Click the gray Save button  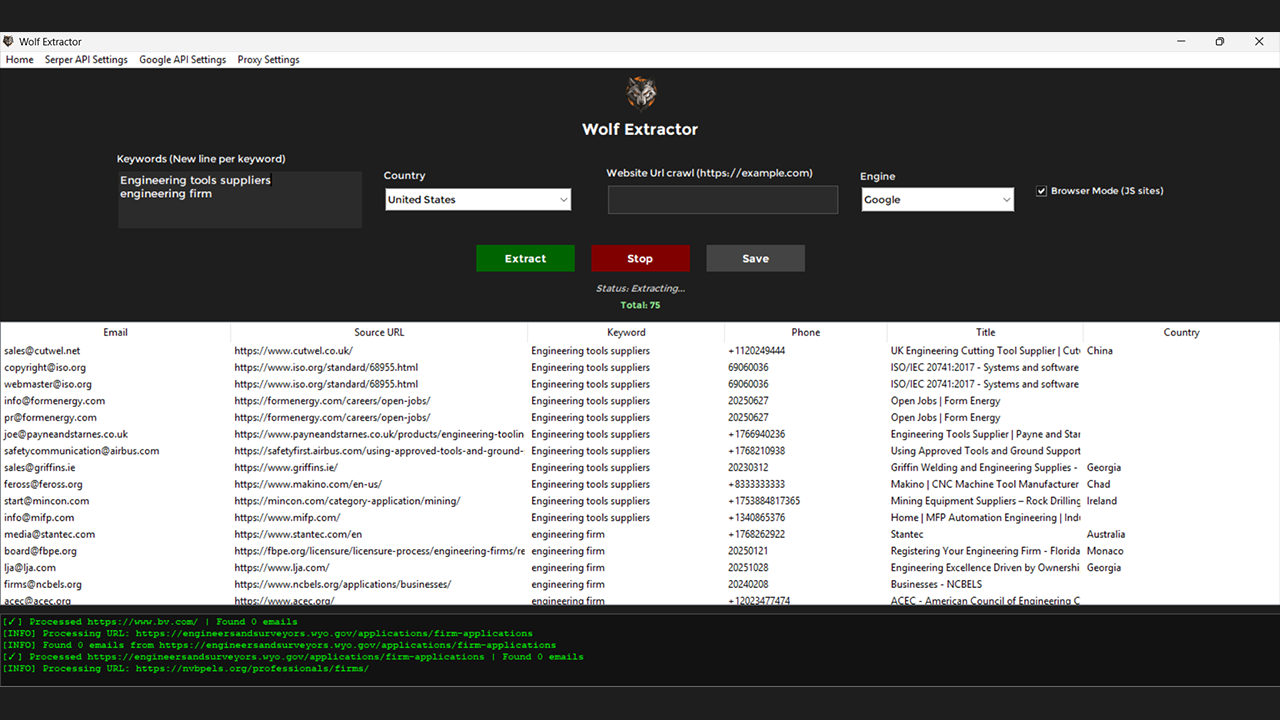point(755,258)
